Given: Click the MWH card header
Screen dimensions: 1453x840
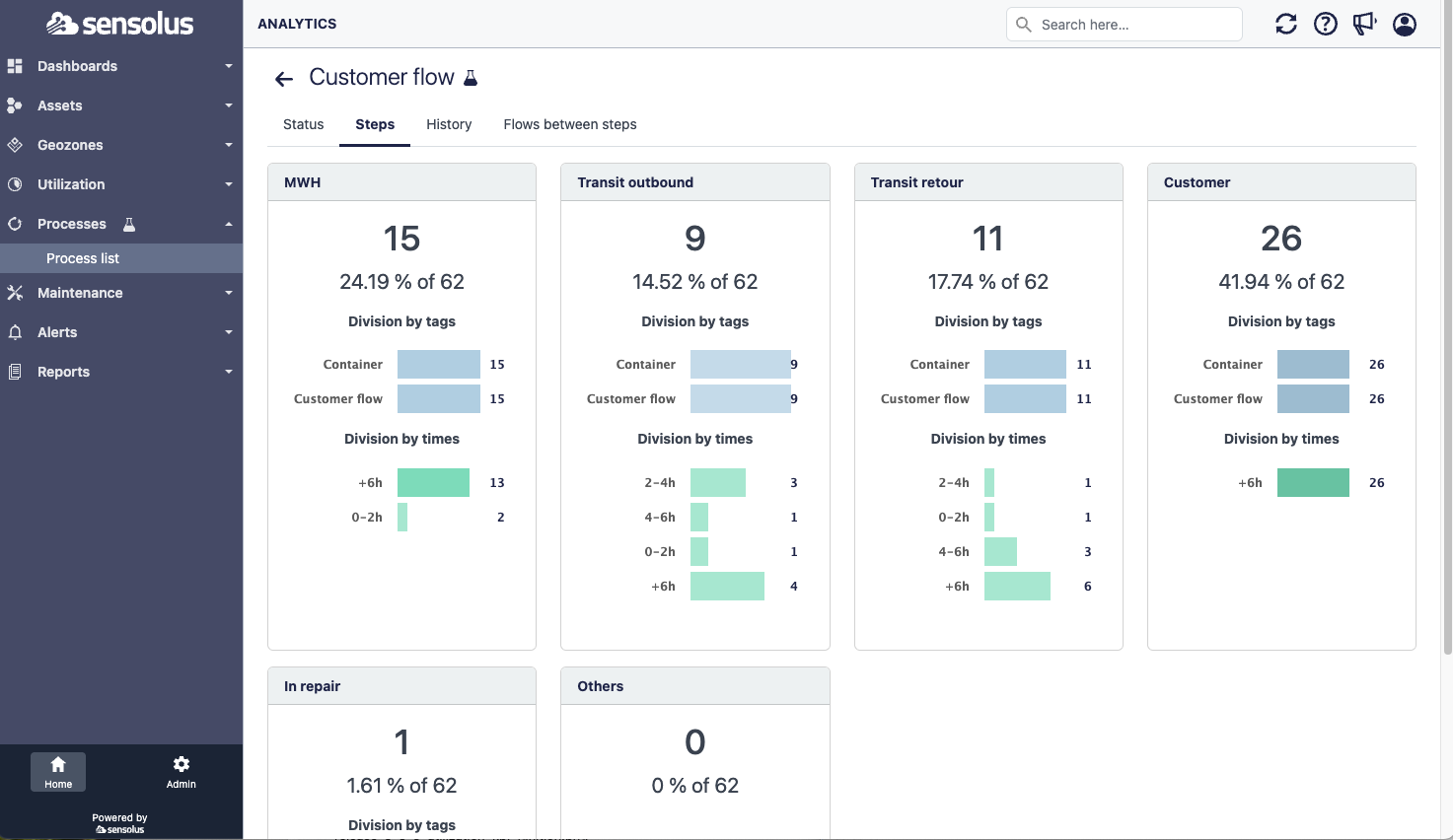Looking at the screenshot, I should (x=401, y=182).
